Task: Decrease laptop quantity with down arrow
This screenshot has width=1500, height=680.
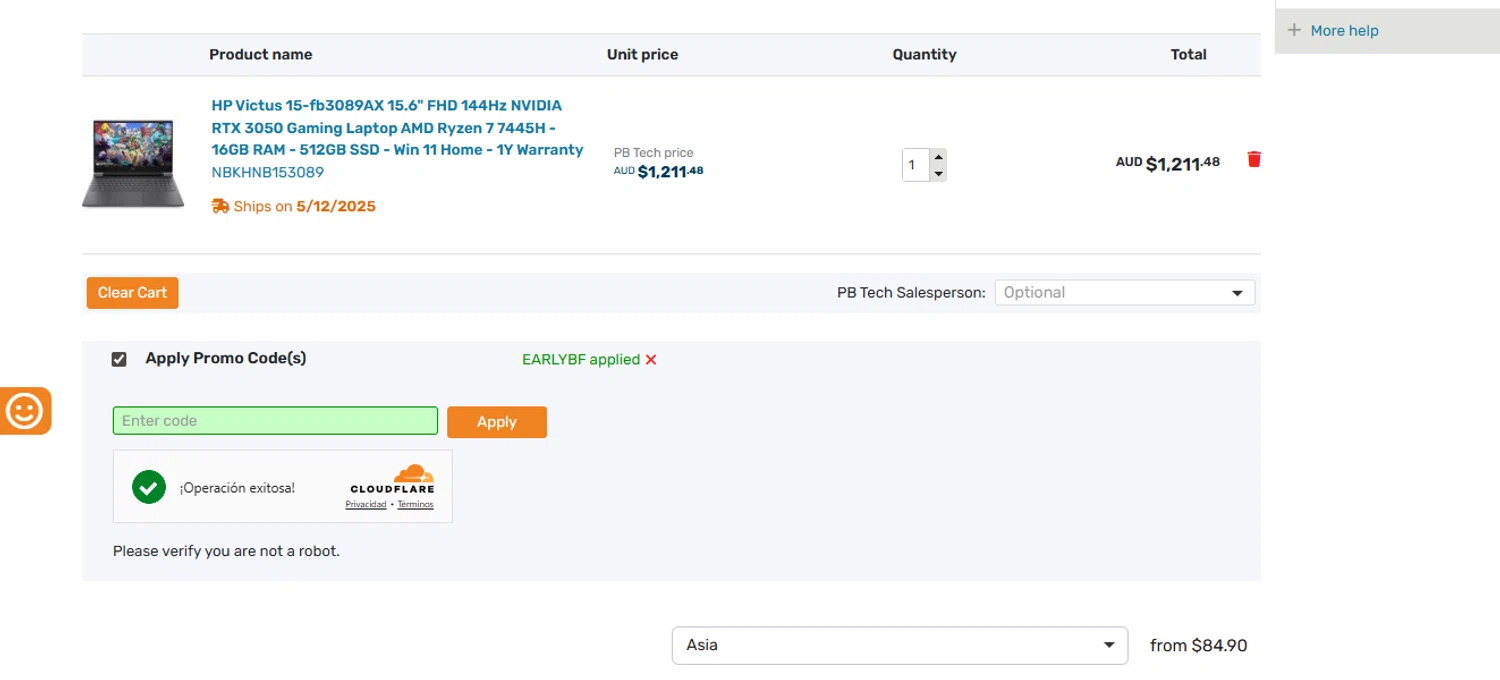Action: [x=938, y=174]
